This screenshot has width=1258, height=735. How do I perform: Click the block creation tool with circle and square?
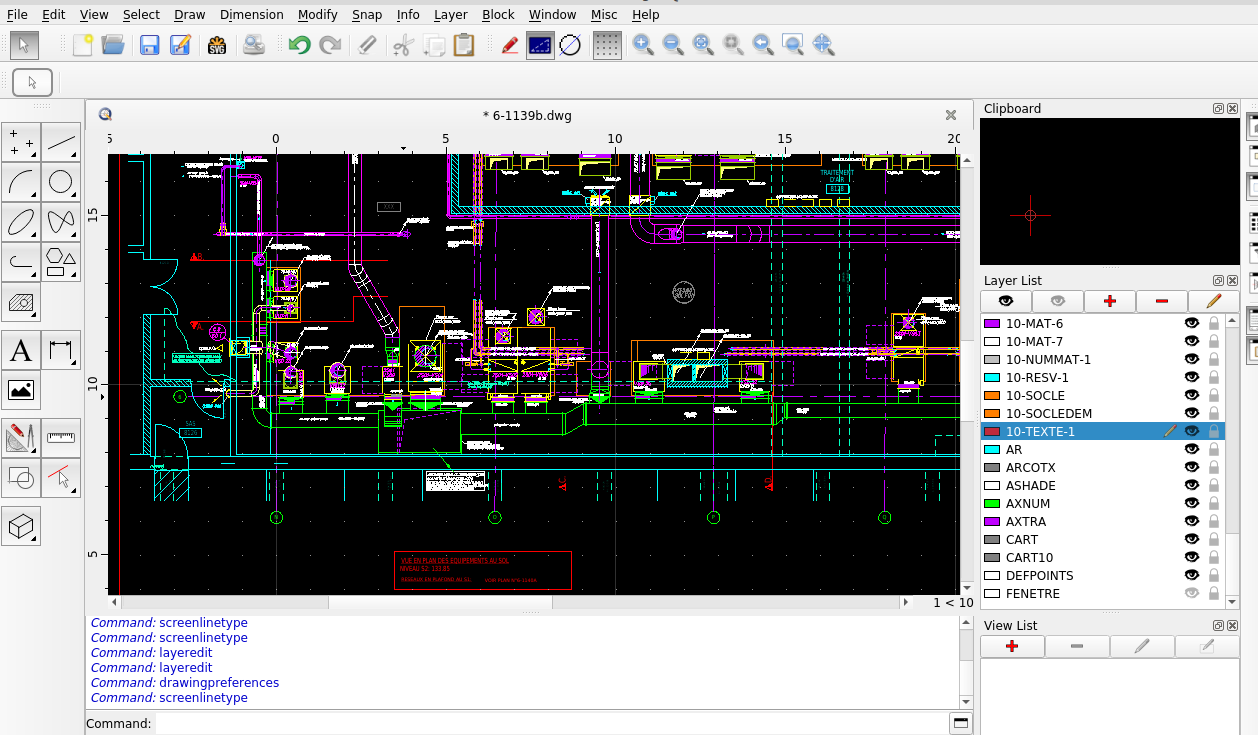coord(21,478)
